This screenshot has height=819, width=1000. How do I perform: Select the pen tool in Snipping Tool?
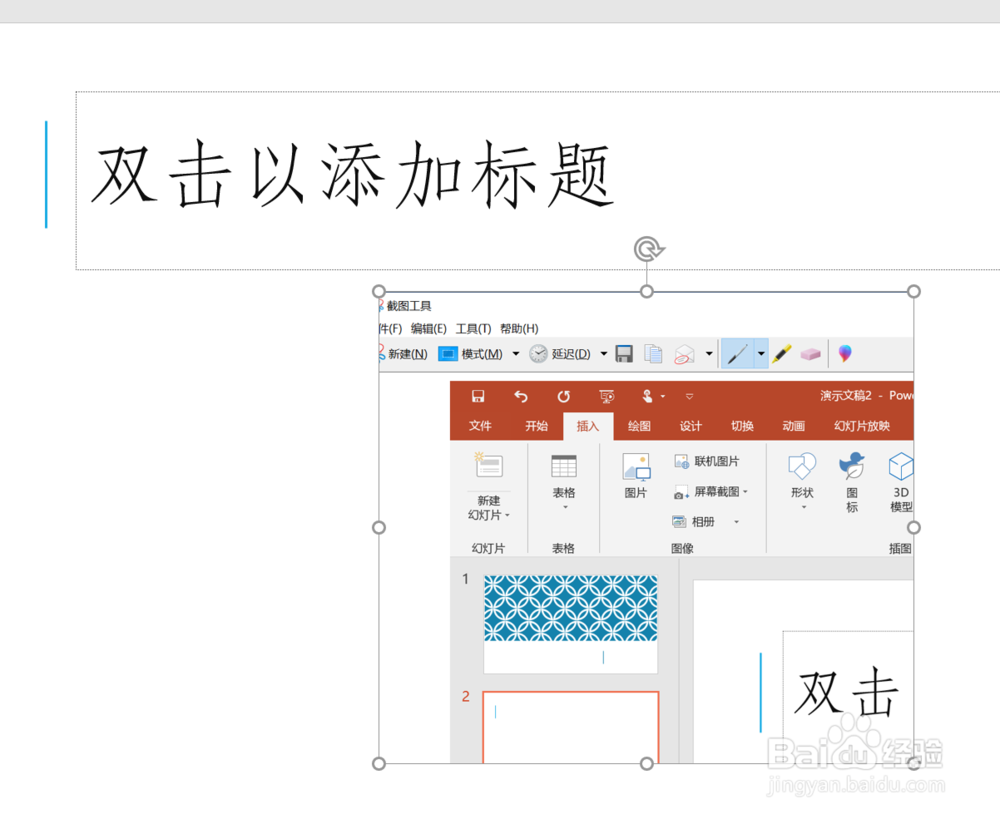tap(737, 353)
